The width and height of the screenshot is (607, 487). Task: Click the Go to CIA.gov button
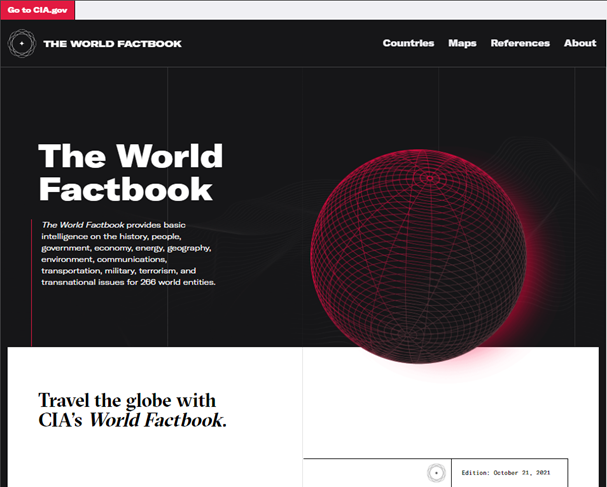click(x=38, y=10)
